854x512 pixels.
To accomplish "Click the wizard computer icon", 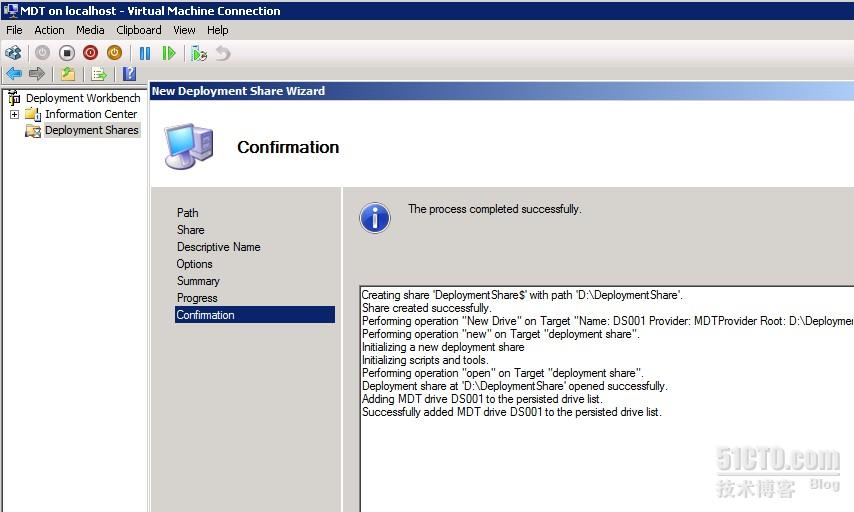I will 188,146.
